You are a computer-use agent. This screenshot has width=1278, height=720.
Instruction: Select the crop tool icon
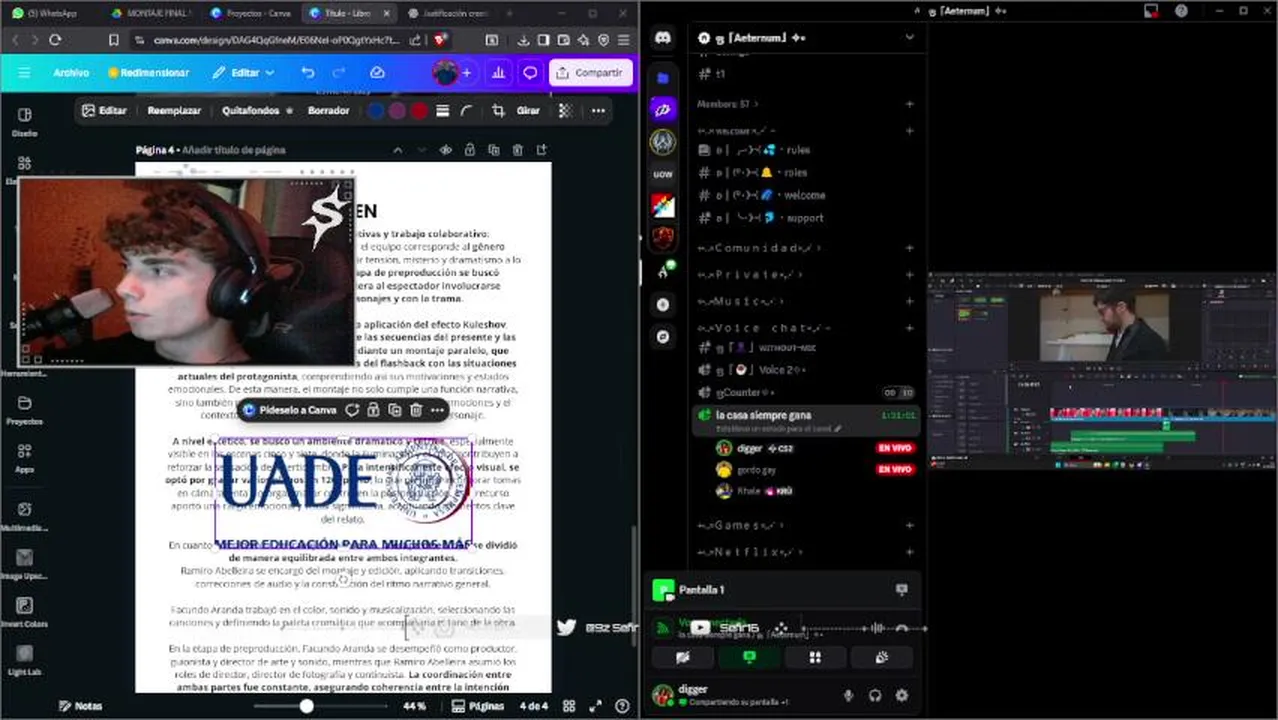click(497, 111)
